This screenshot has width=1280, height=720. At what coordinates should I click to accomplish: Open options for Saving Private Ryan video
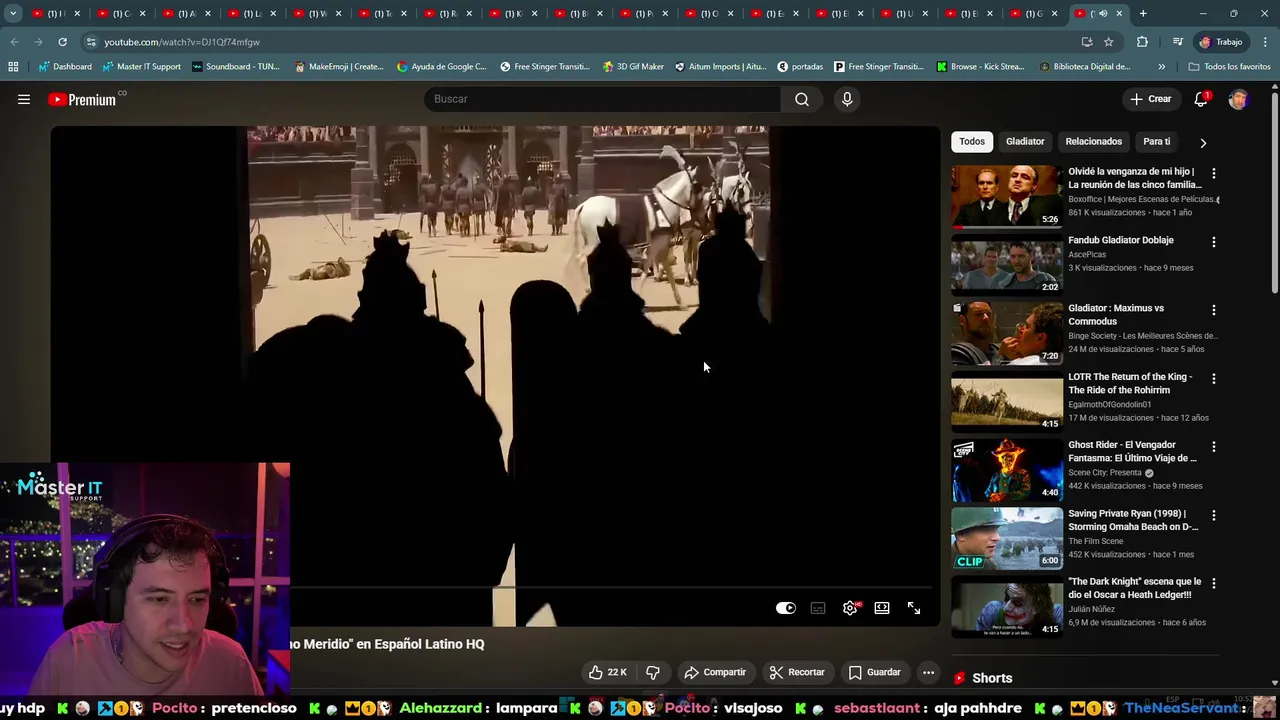coord(1214,515)
